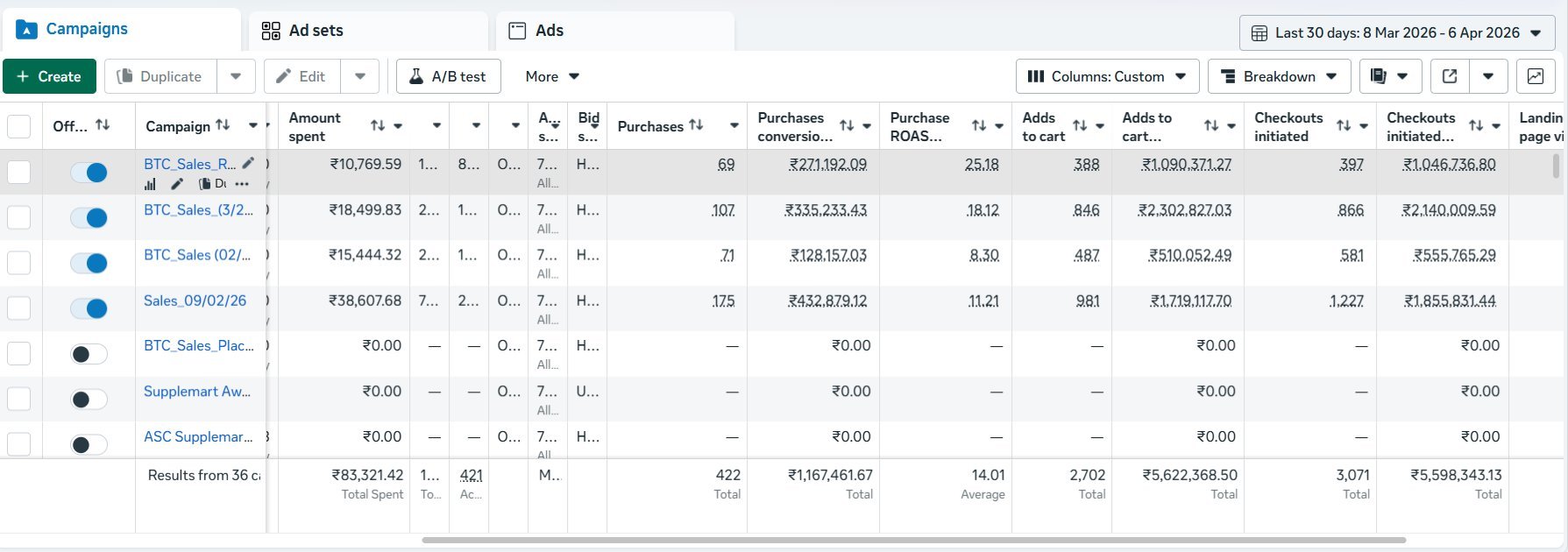This screenshot has width=1568, height=552.
Task: Turn on the BTC_Sales_Plac... campaign toggle
Action: point(89,354)
